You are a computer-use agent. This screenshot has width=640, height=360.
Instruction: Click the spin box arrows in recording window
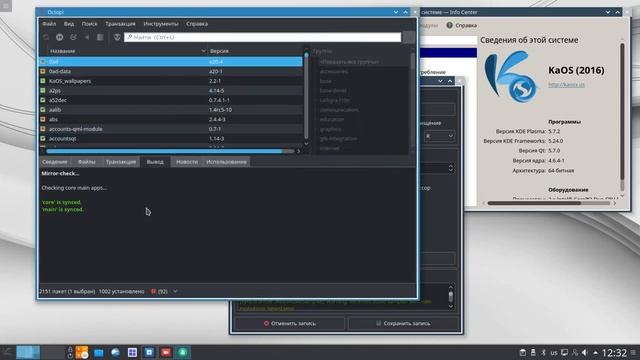coord(451,168)
